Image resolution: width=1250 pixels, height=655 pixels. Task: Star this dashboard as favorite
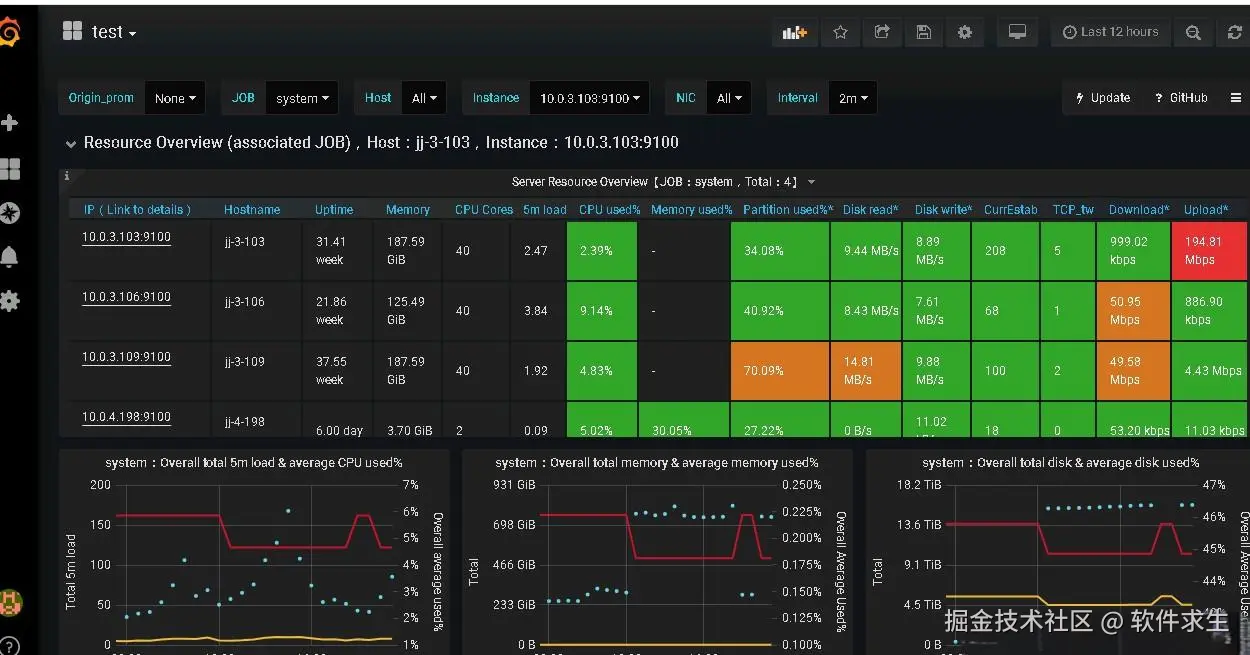(840, 33)
